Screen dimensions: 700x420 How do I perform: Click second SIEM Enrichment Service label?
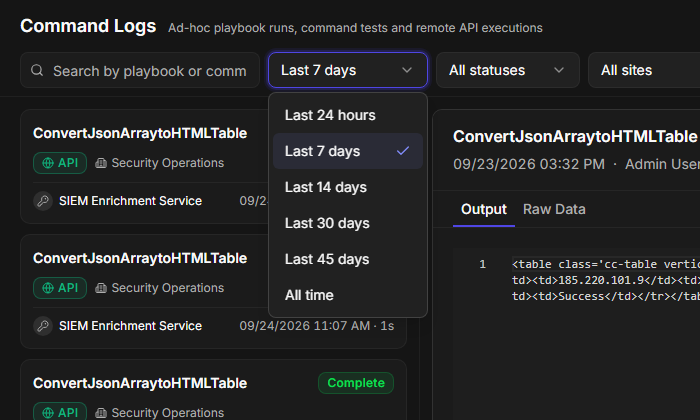(x=130, y=326)
